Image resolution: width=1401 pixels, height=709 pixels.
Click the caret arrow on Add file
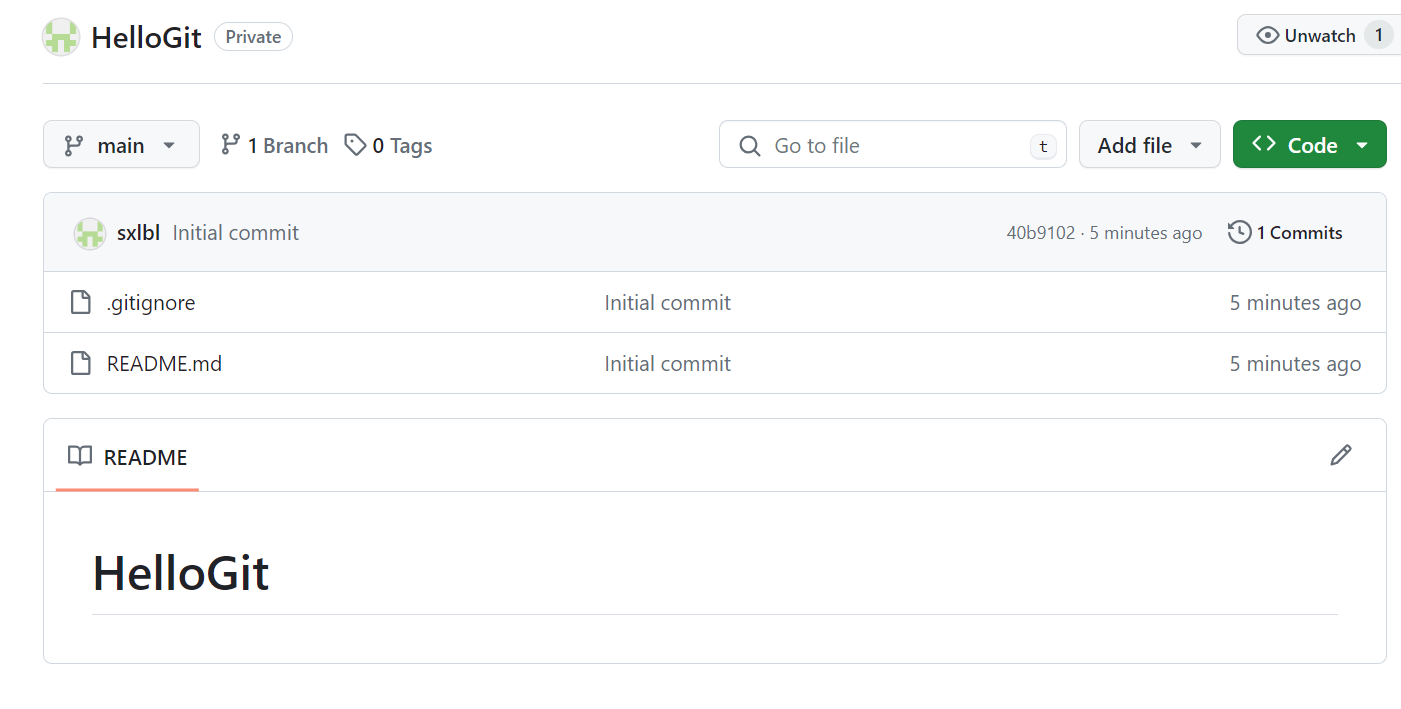[1195, 146]
